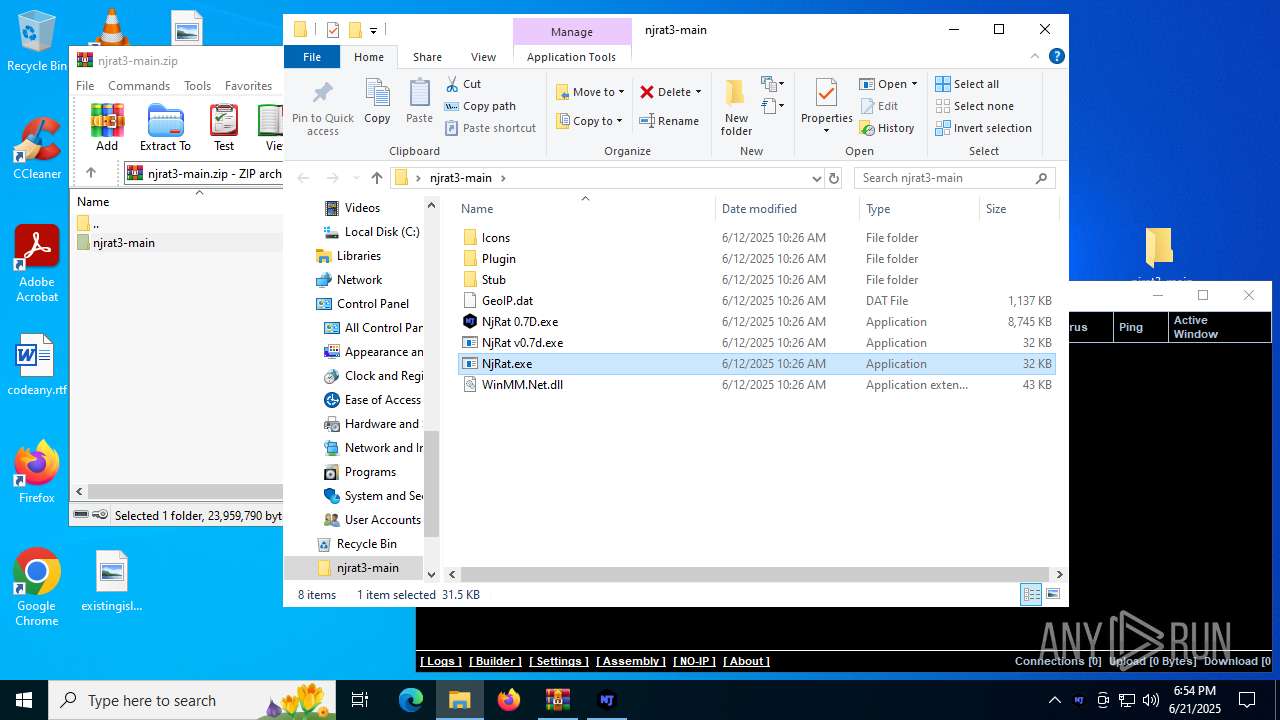The height and width of the screenshot is (720, 1280).
Task: Click the Explorer Help question mark icon
Action: (1057, 57)
